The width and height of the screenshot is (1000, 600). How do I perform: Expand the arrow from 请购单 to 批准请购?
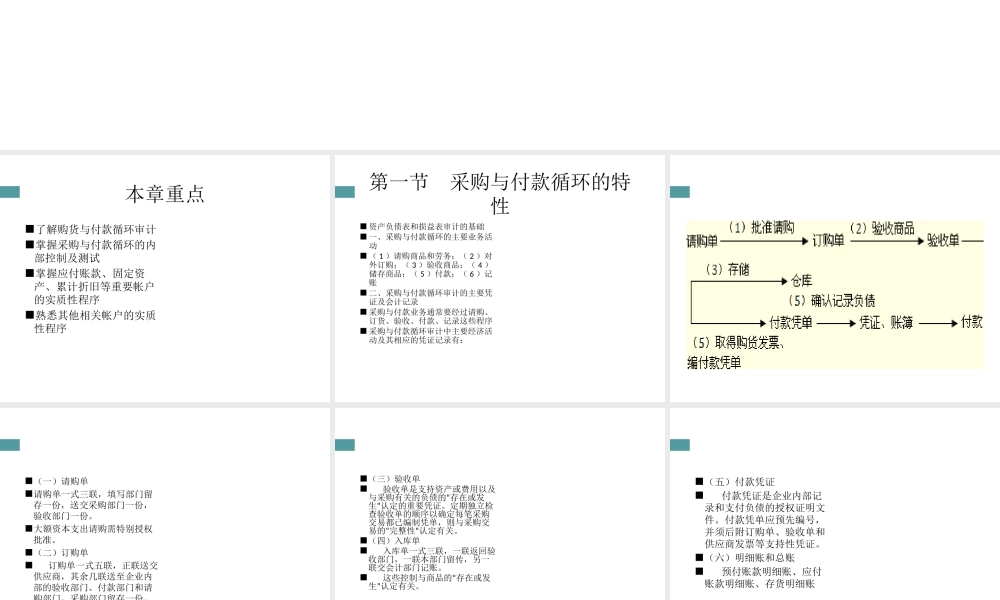[762, 241]
